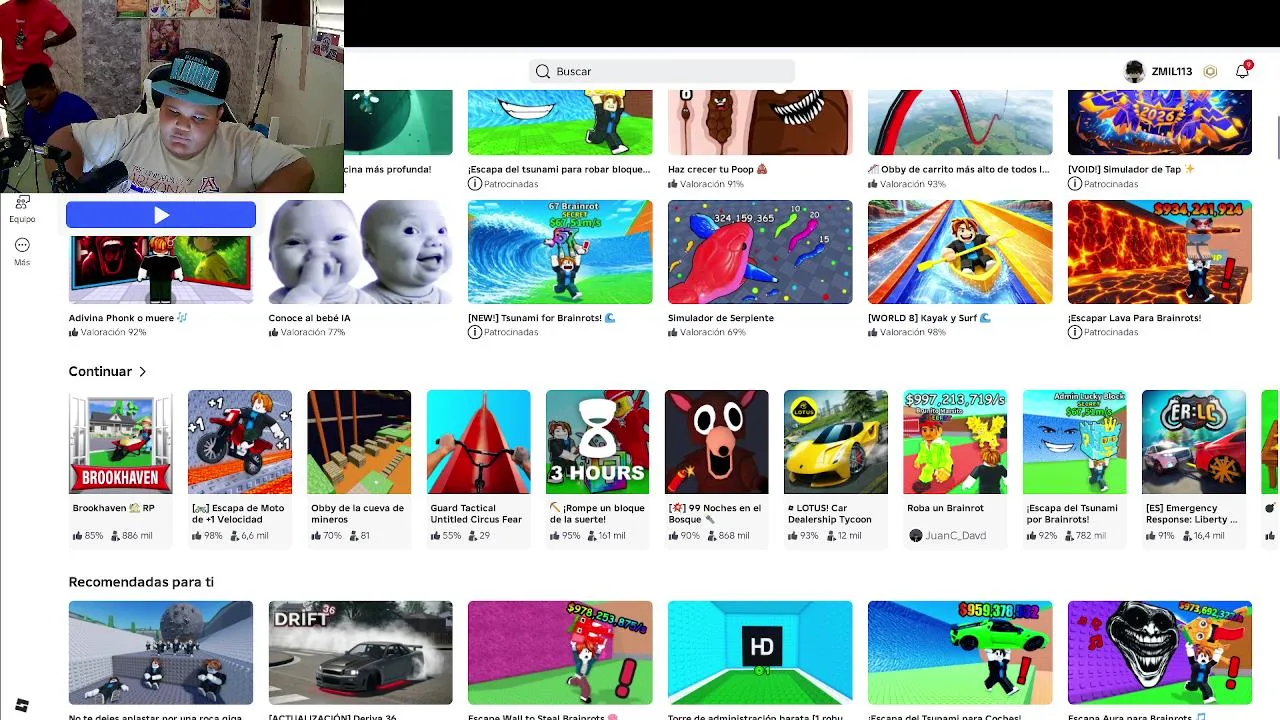Open [NEW!] Tsunami for Brainrots game

(560, 252)
